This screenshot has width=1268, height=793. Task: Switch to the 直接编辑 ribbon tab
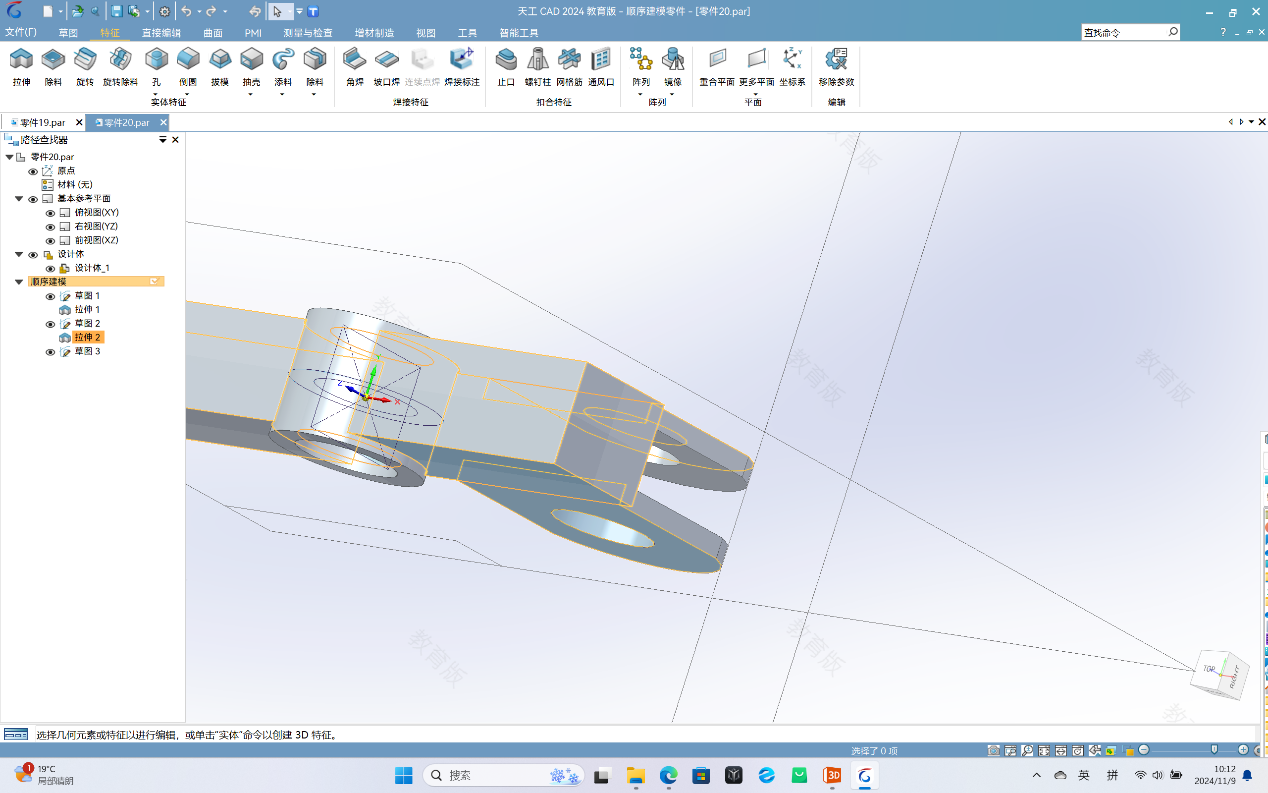(161, 33)
